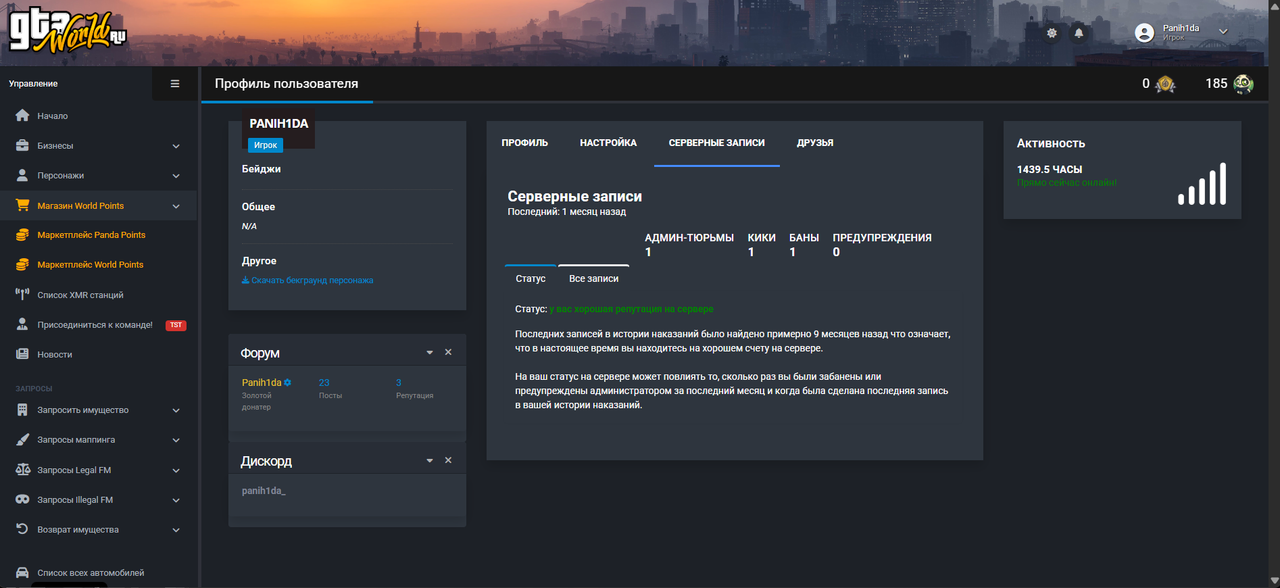
Task: Select the Статус sub-tab
Action: [x=530, y=278]
